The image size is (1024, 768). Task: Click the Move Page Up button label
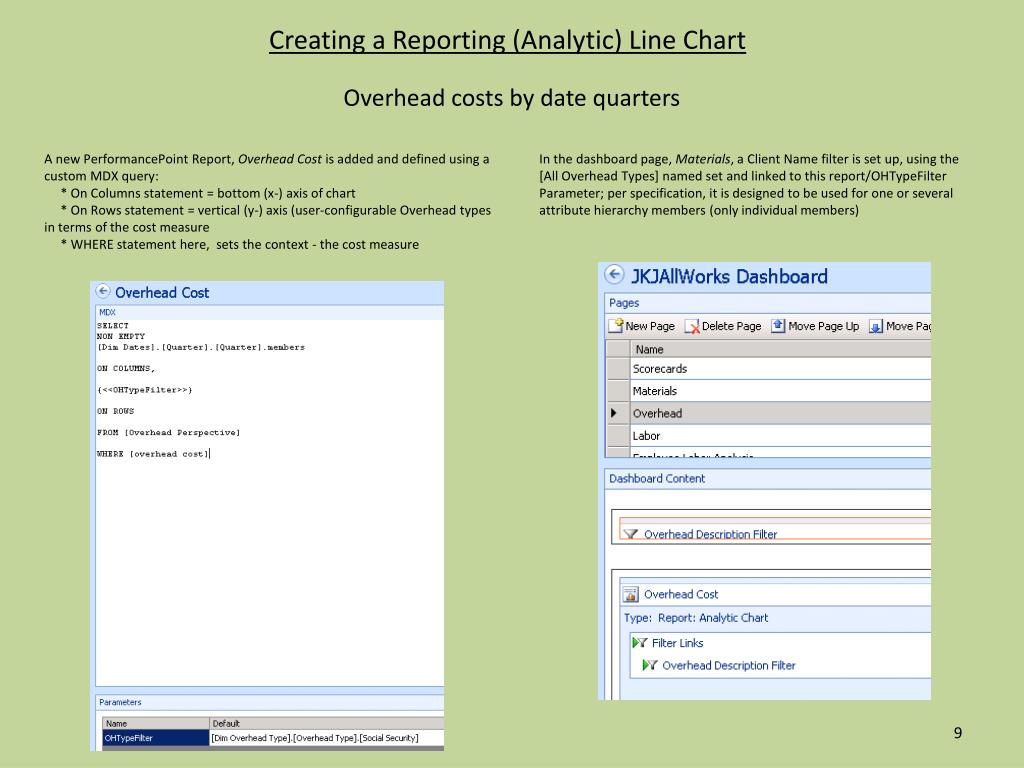pos(824,326)
